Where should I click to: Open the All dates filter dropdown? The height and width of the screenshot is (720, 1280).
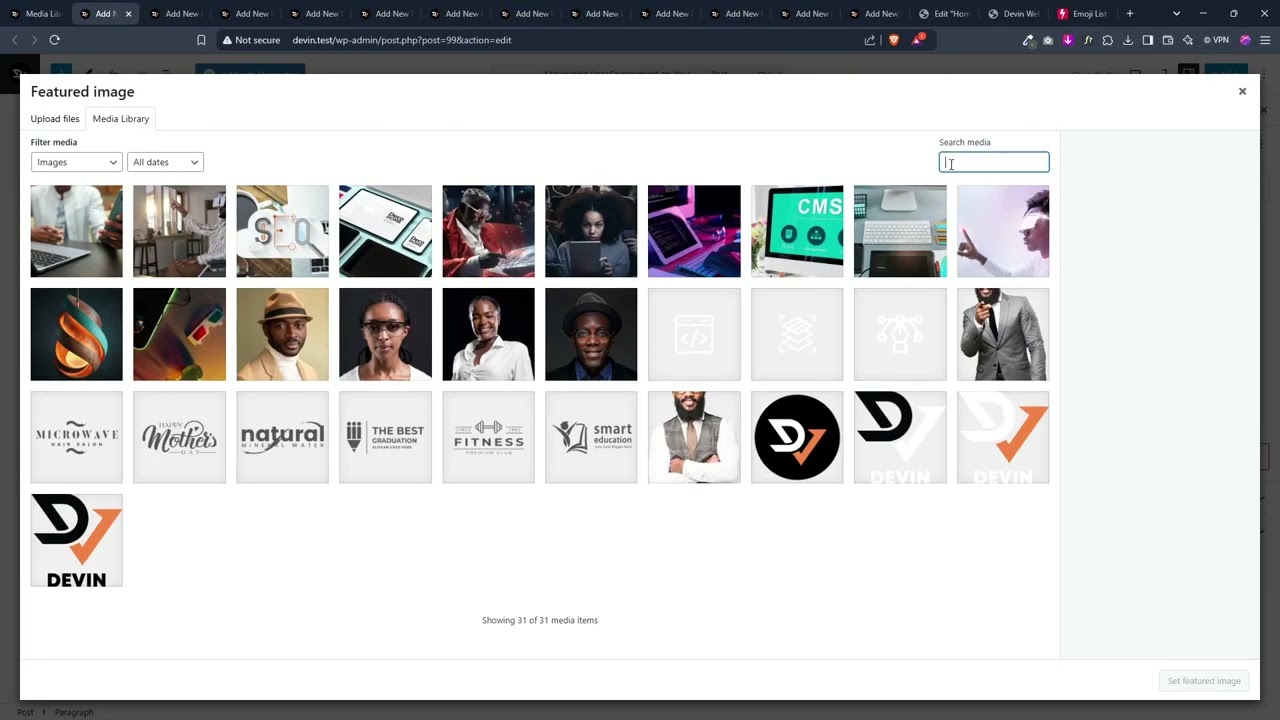pyautogui.click(x=166, y=162)
